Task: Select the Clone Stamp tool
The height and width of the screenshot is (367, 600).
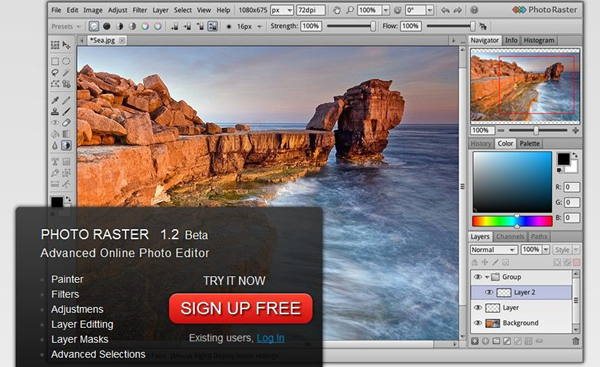Action: [x=55, y=111]
